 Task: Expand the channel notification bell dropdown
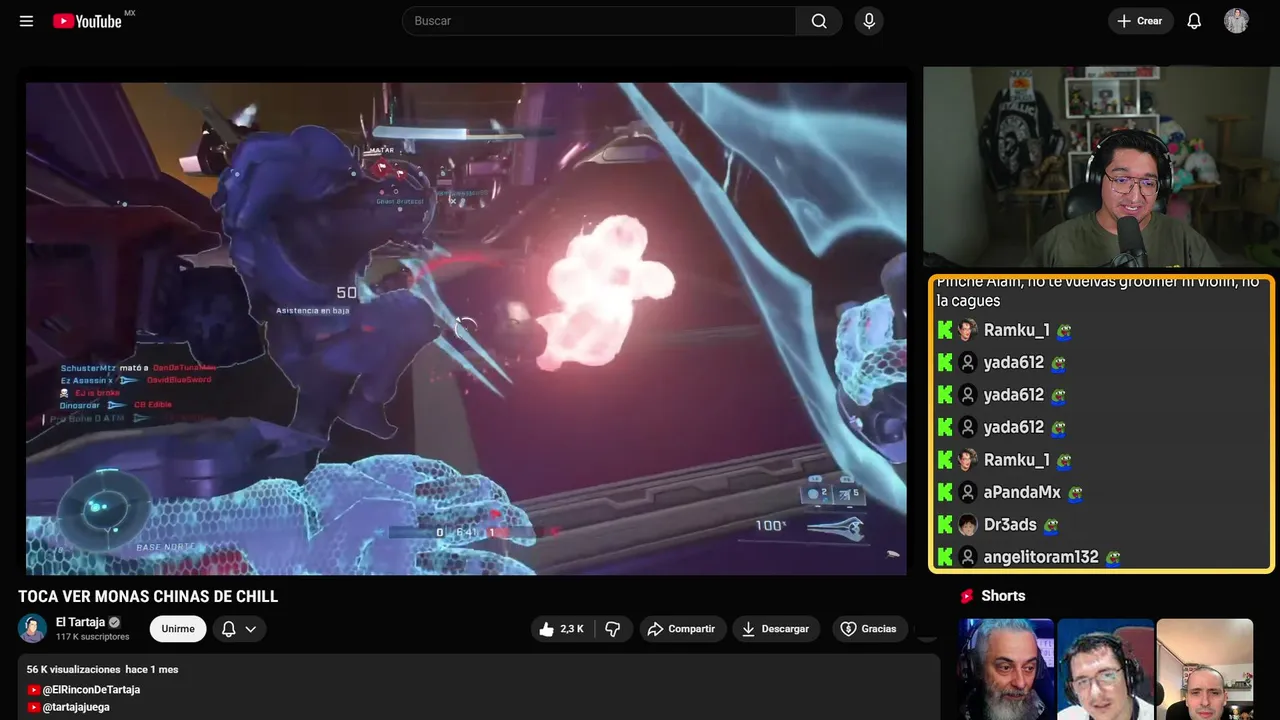(239, 629)
